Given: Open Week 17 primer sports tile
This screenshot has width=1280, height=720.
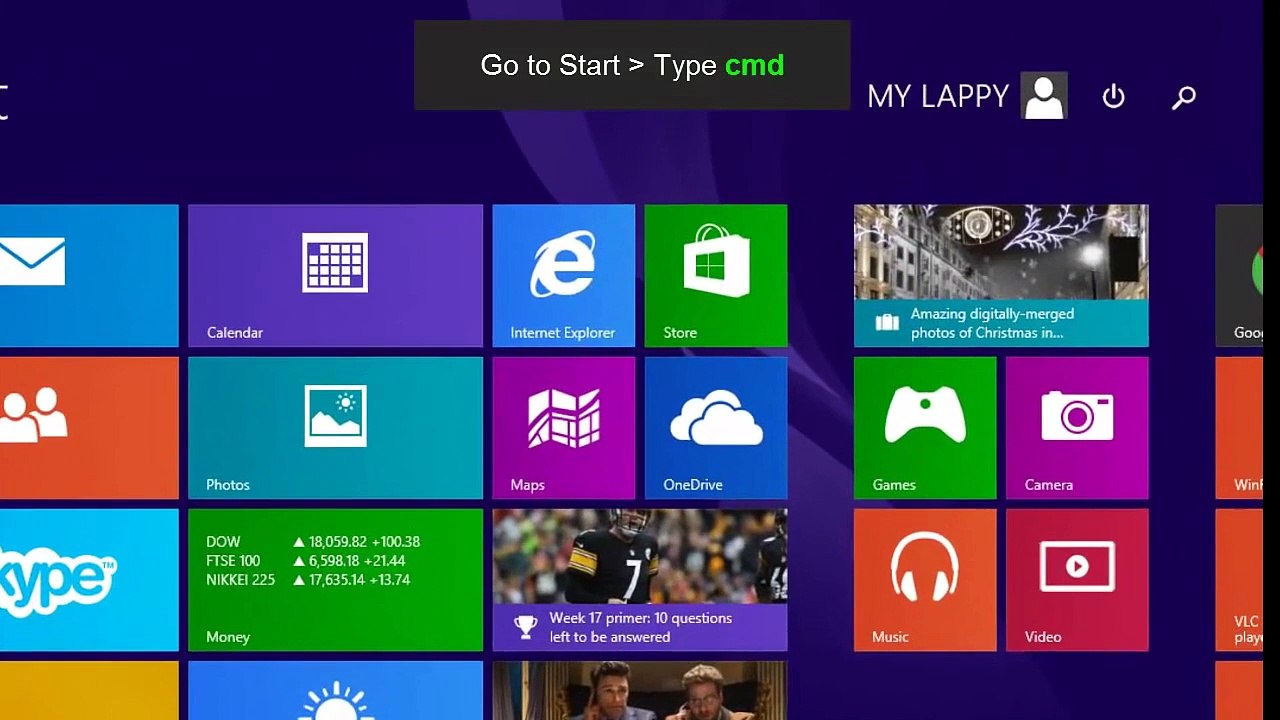Looking at the screenshot, I should point(640,580).
